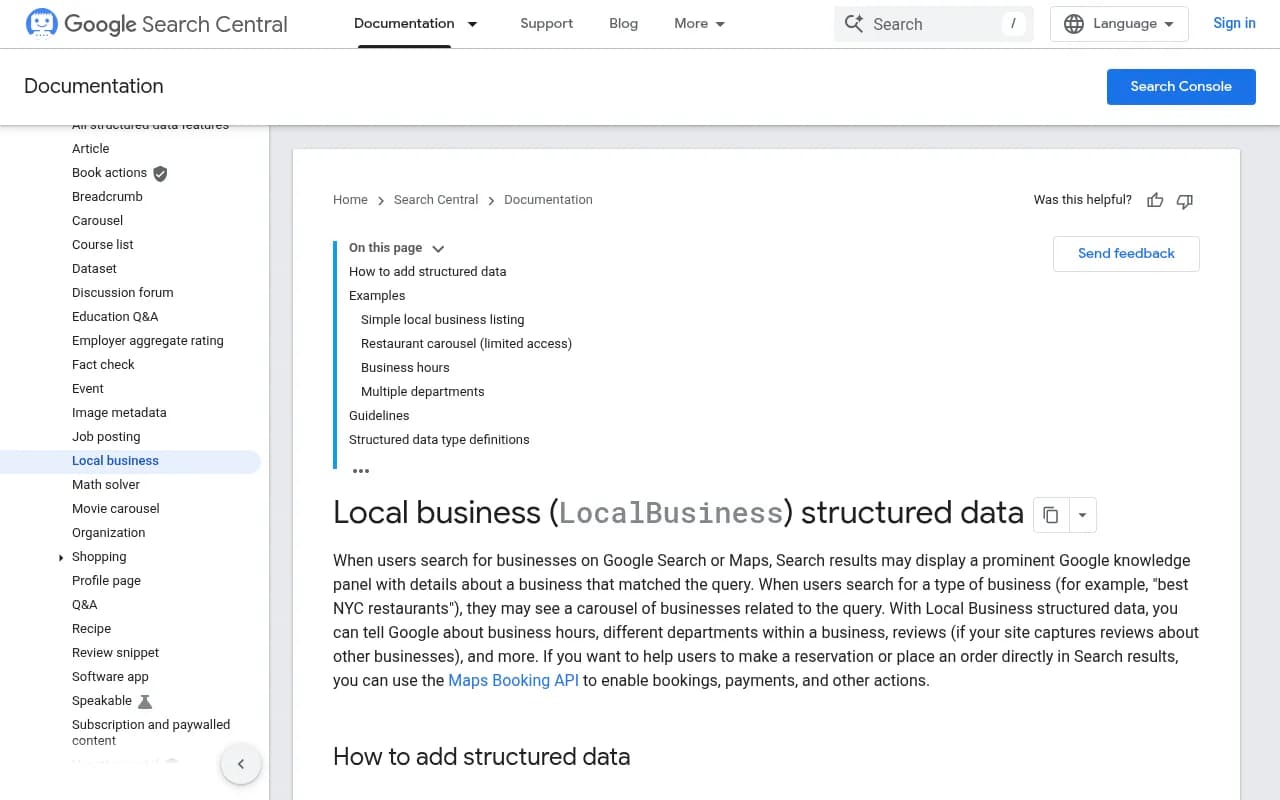Select Breadcrumb in the sidebar menu
This screenshot has height=800, width=1280.
[x=107, y=197]
